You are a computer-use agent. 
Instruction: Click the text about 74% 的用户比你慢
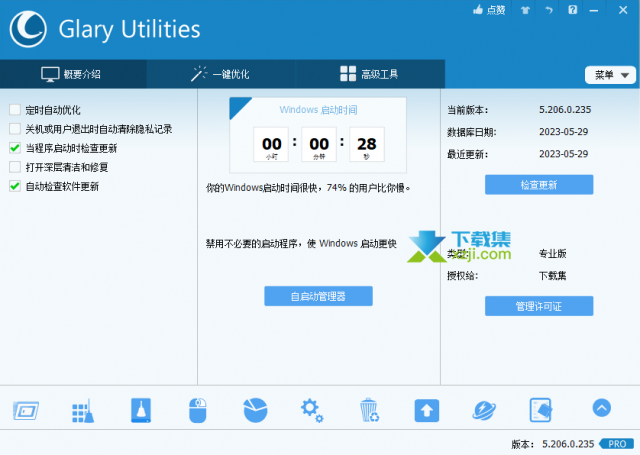coord(308,188)
